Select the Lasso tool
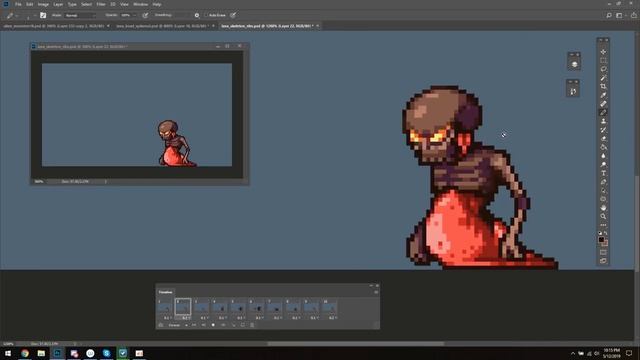Screen dimensions: 640x360 (603, 69)
